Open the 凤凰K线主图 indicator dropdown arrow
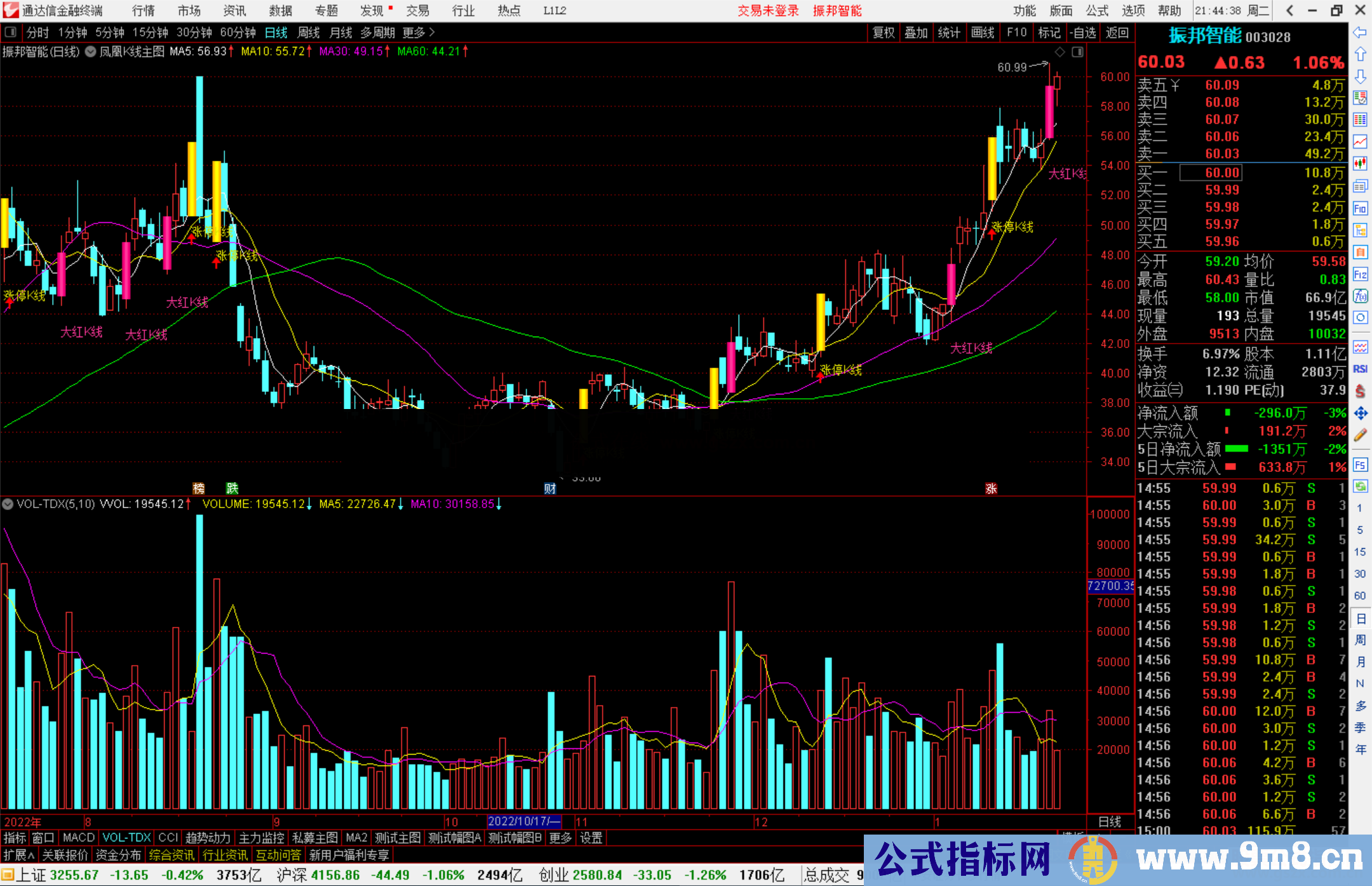 (90, 51)
